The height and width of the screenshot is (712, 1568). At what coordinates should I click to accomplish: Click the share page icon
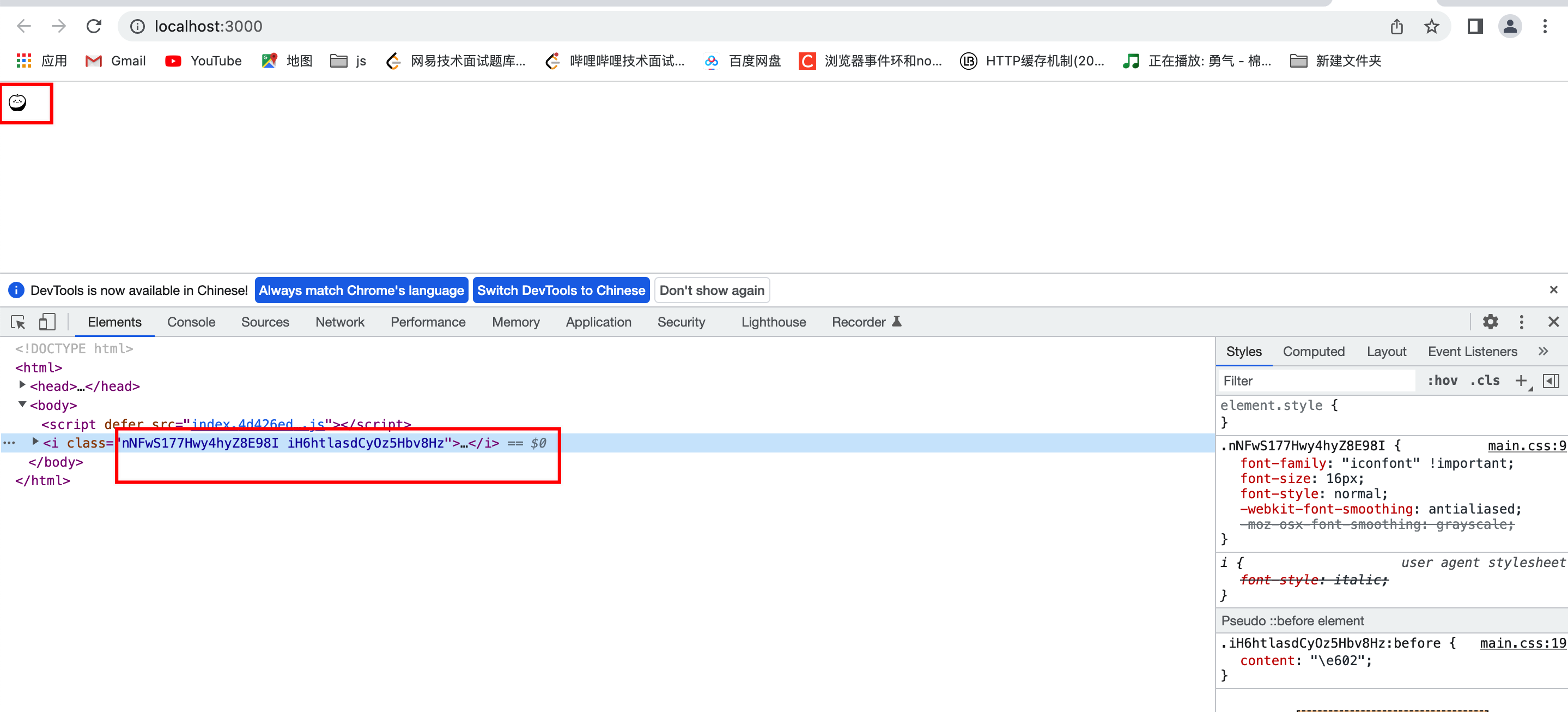(1396, 26)
